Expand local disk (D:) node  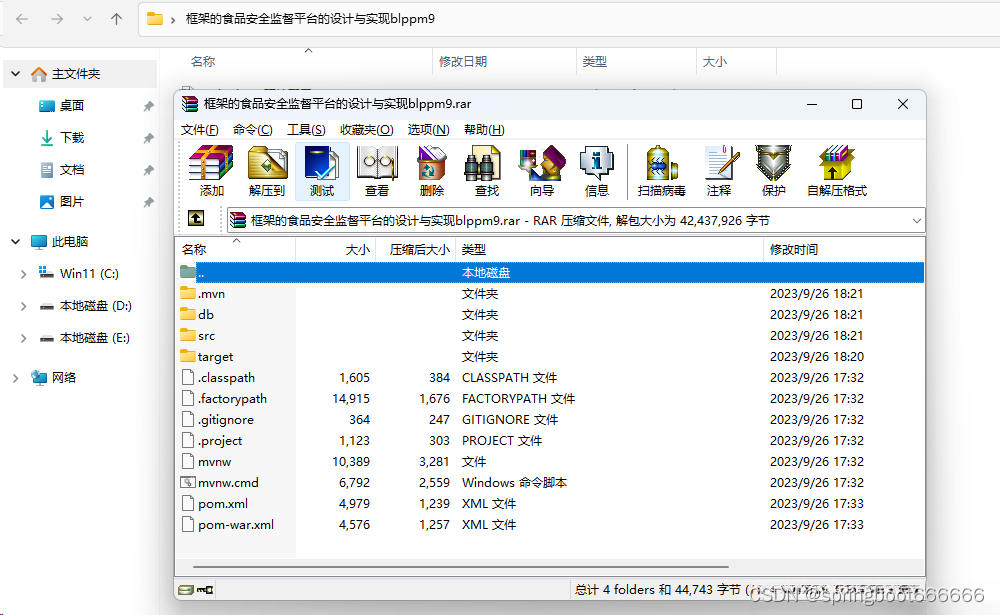click(x=24, y=306)
